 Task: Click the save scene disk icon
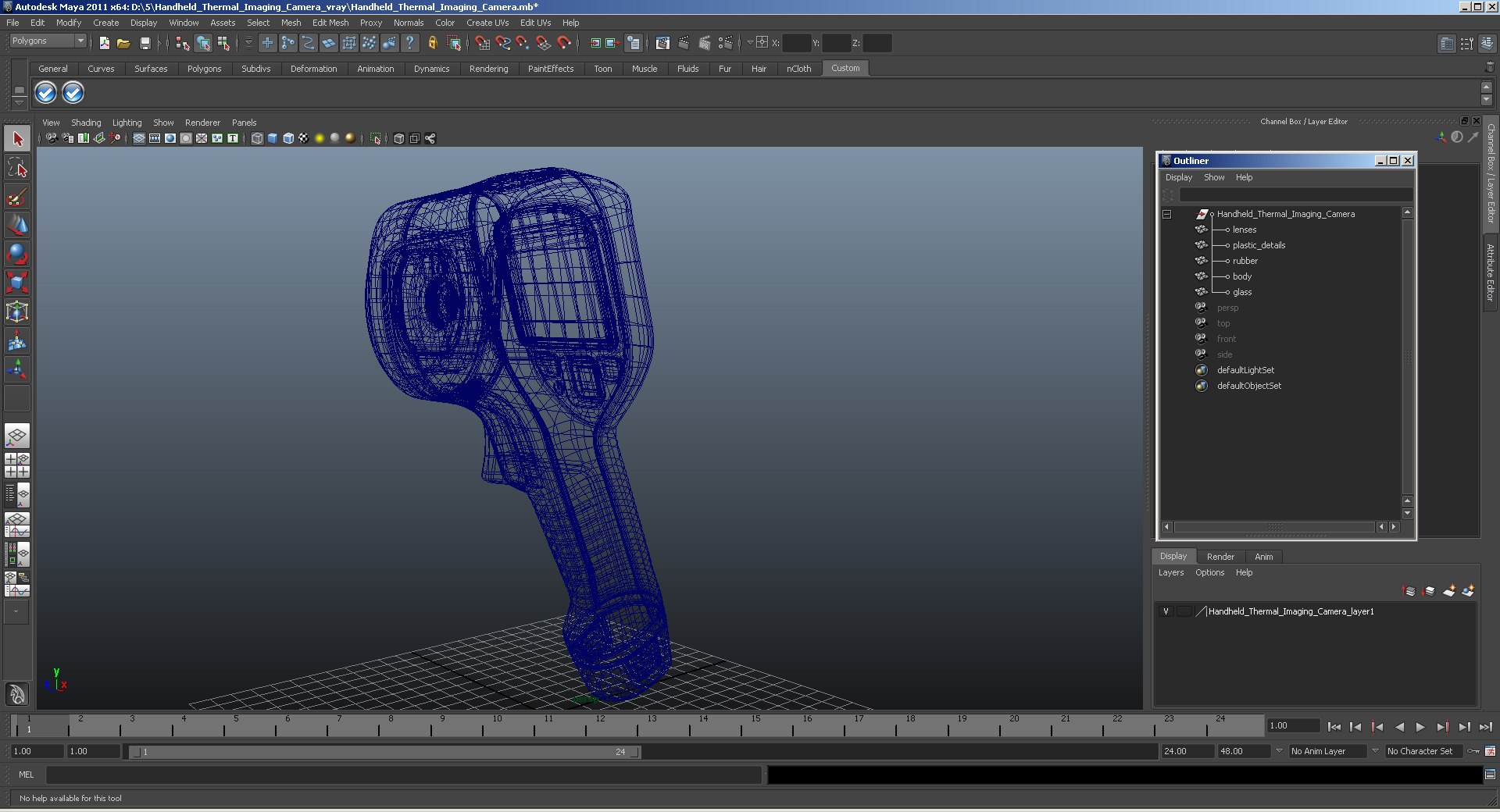coord(145,43)
